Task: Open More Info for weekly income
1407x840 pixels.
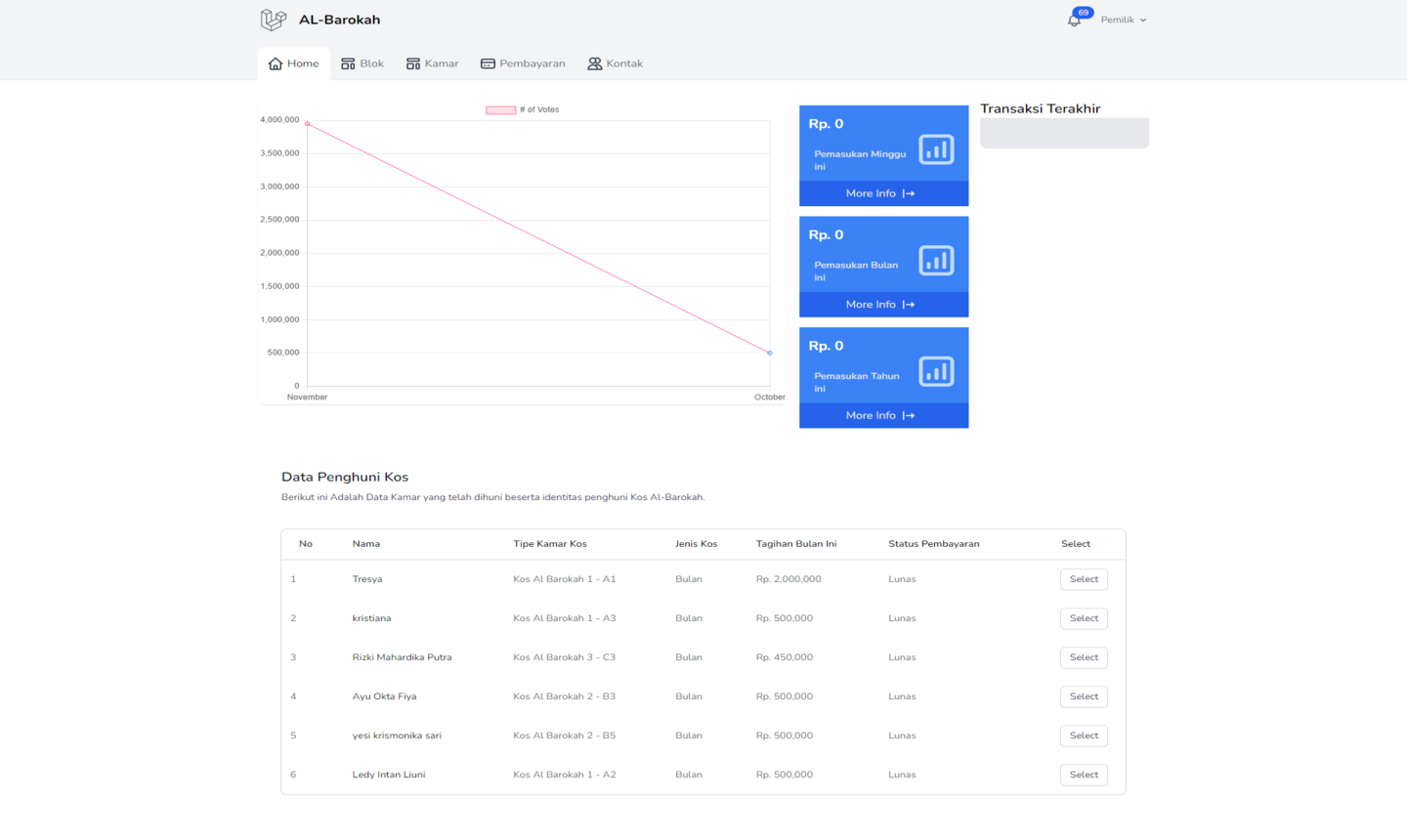Action: (x=880, y=193)
